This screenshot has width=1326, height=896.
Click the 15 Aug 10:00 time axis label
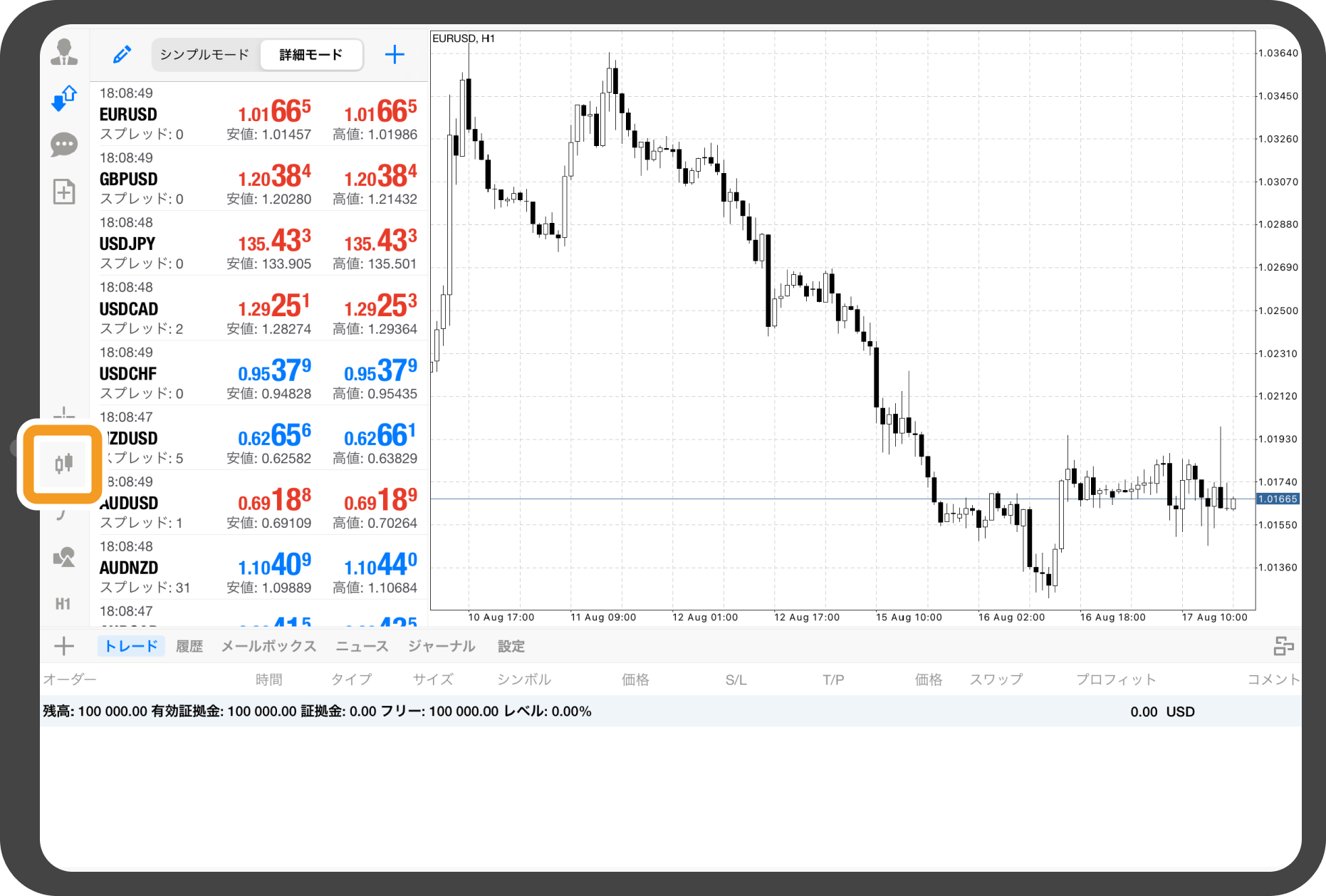click(909, 618)
